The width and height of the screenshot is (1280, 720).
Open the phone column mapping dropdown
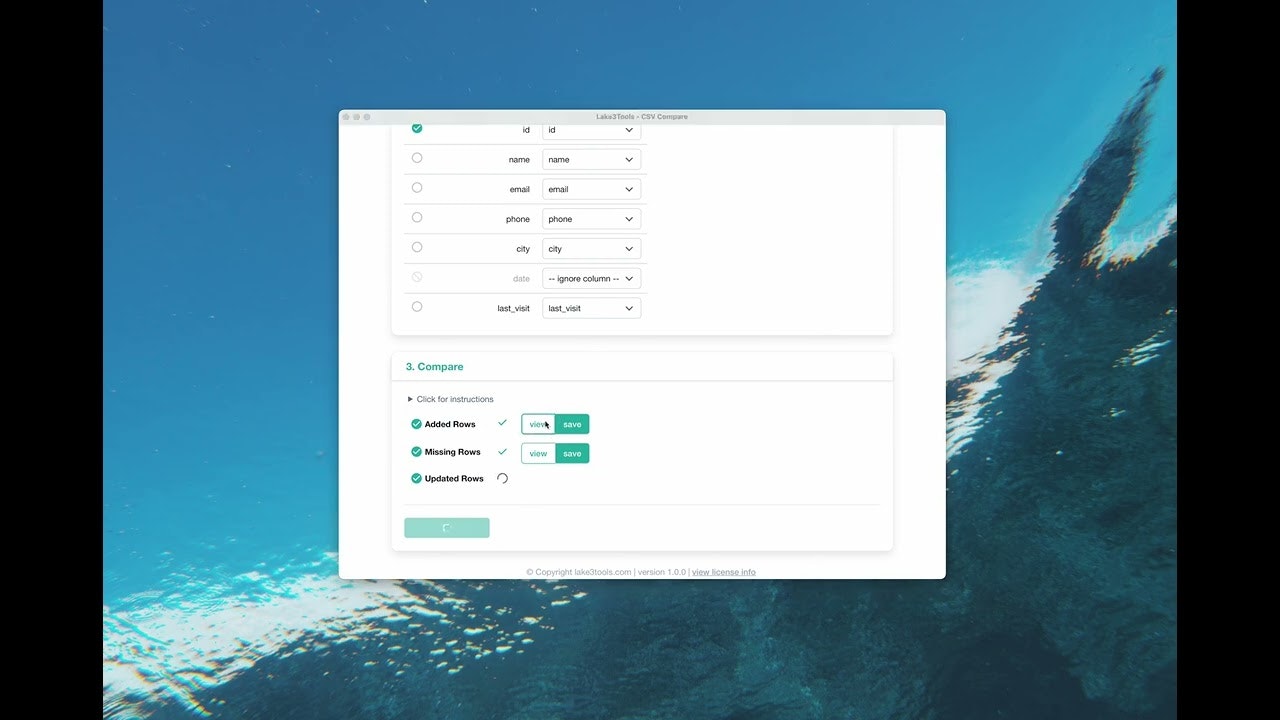point(590,218)
